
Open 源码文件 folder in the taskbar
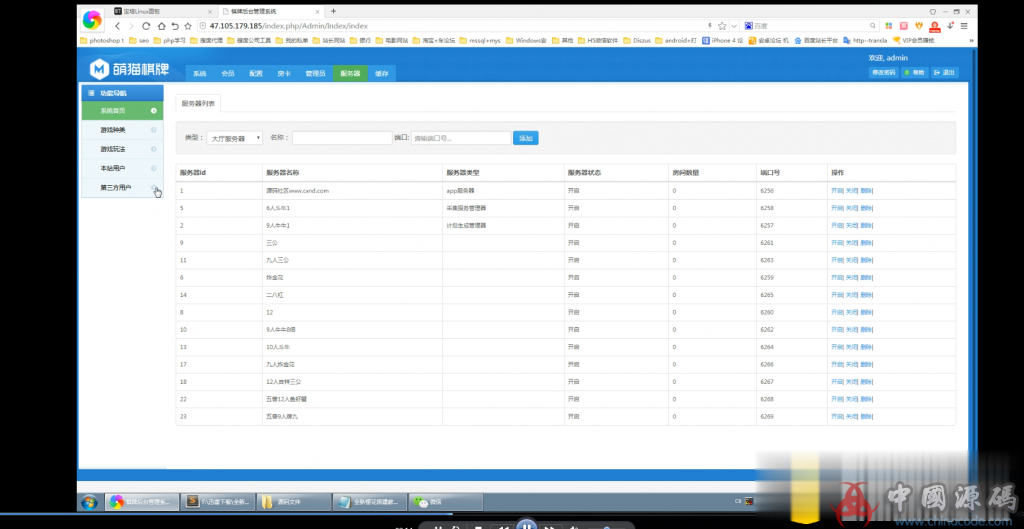tap(293, 502)
